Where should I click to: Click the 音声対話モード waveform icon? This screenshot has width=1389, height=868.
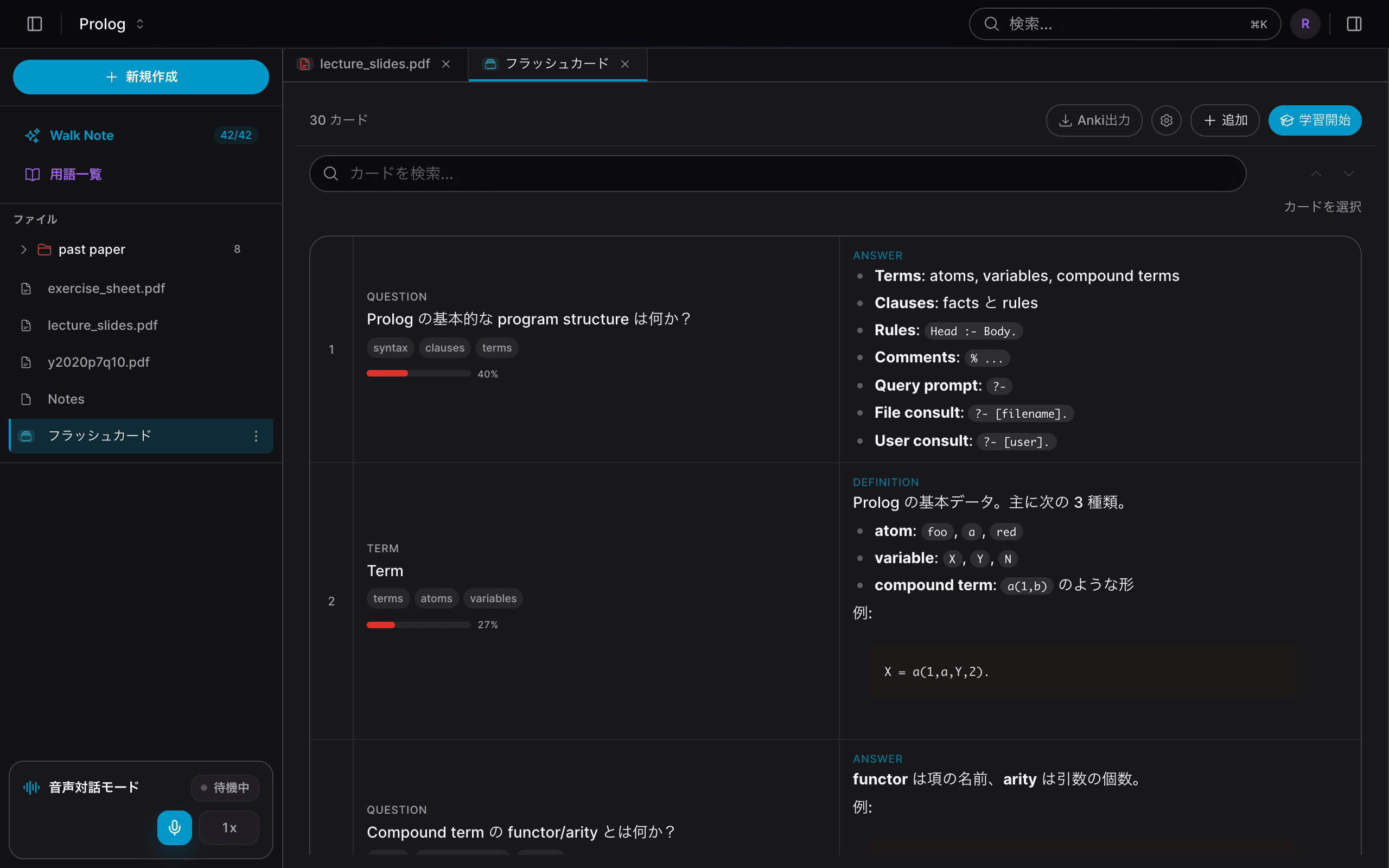[x=31, y=787]
